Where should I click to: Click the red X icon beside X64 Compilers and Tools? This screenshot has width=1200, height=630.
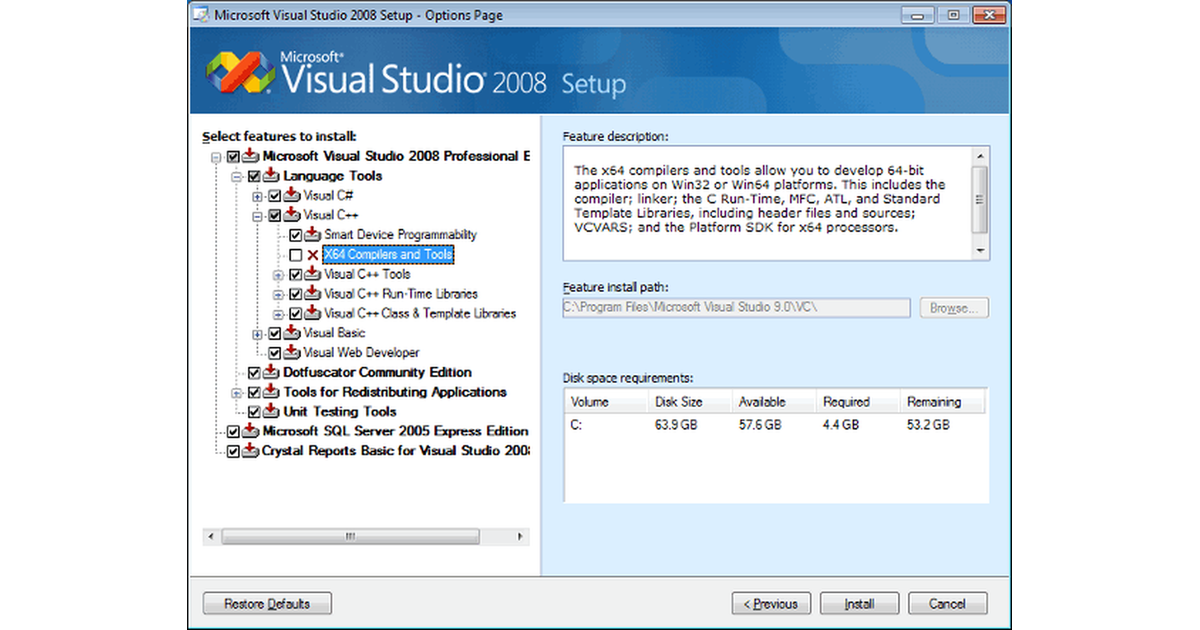(312, 254)
